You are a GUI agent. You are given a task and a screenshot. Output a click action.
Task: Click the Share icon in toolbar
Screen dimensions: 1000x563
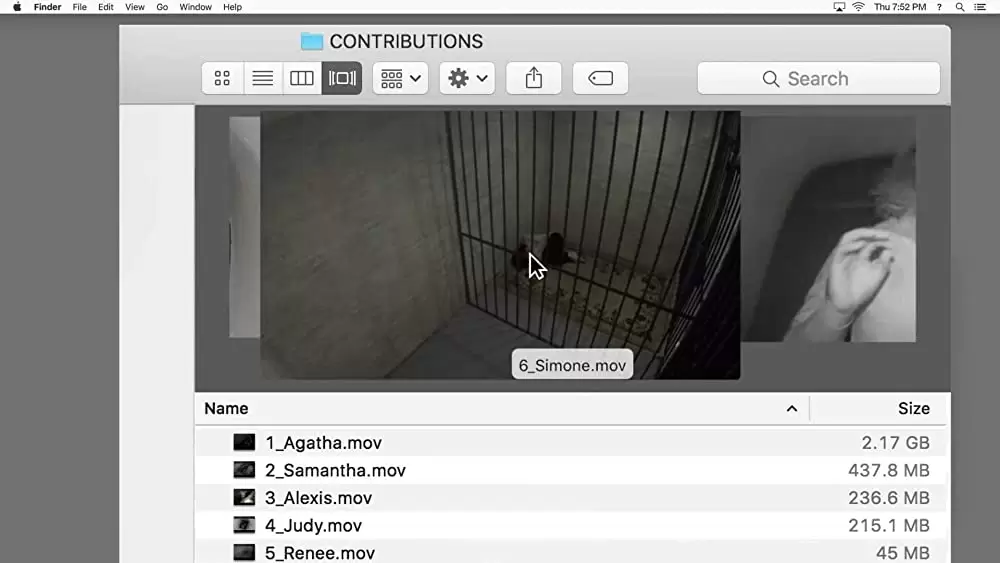534,78
